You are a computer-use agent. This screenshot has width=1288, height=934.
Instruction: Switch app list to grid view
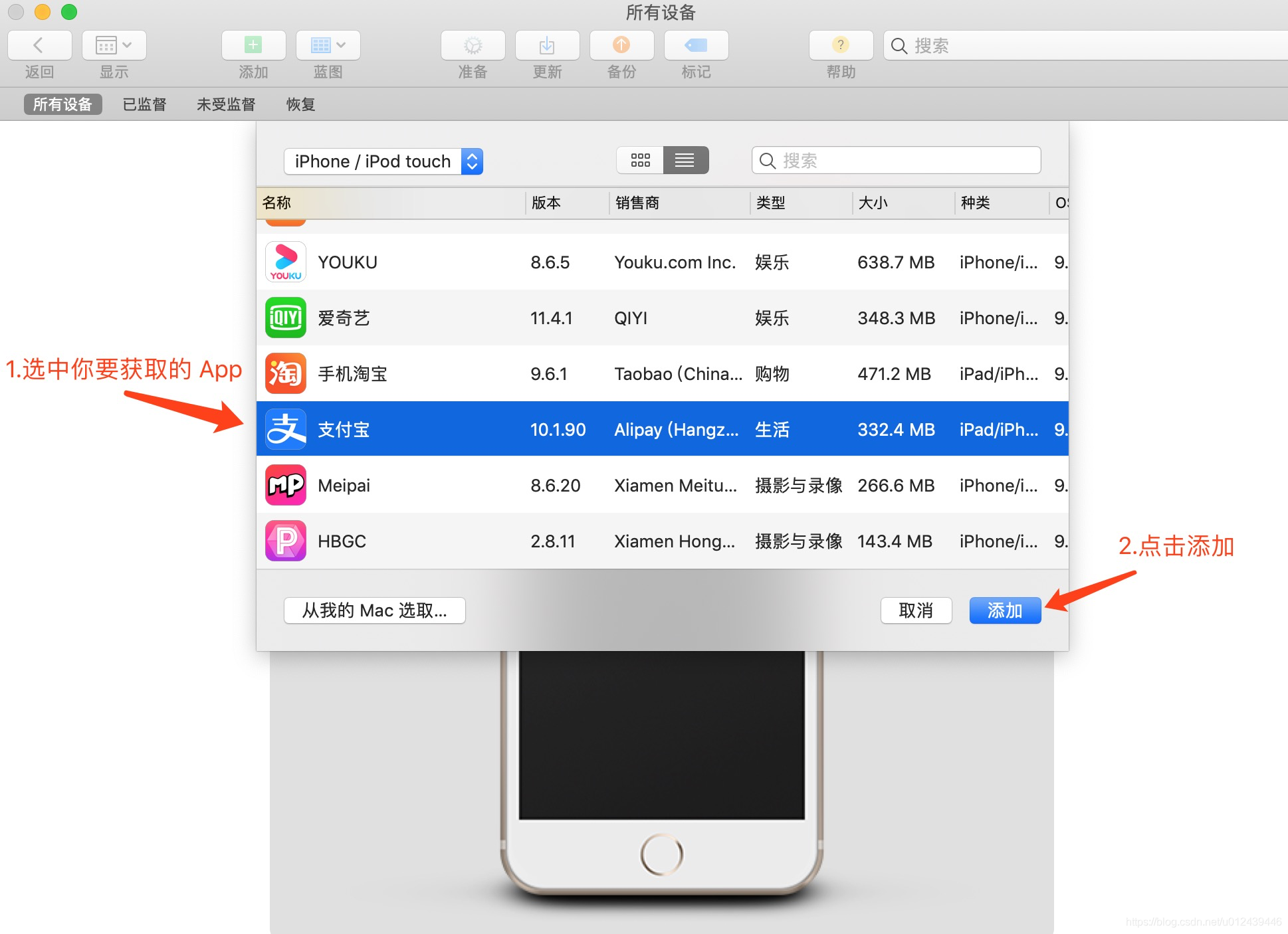point(640,160)
